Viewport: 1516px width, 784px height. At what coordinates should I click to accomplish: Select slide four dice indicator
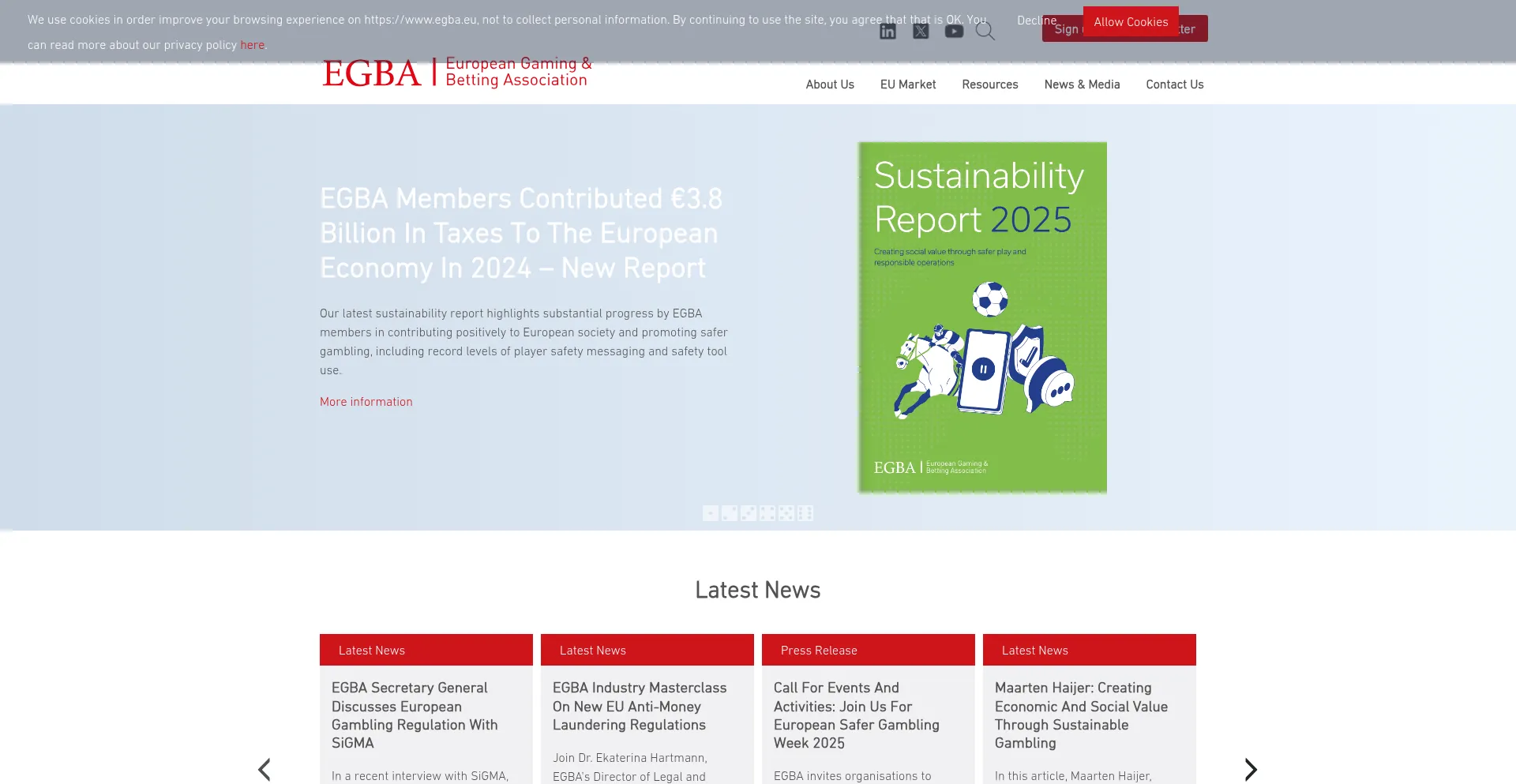[767, 513]
